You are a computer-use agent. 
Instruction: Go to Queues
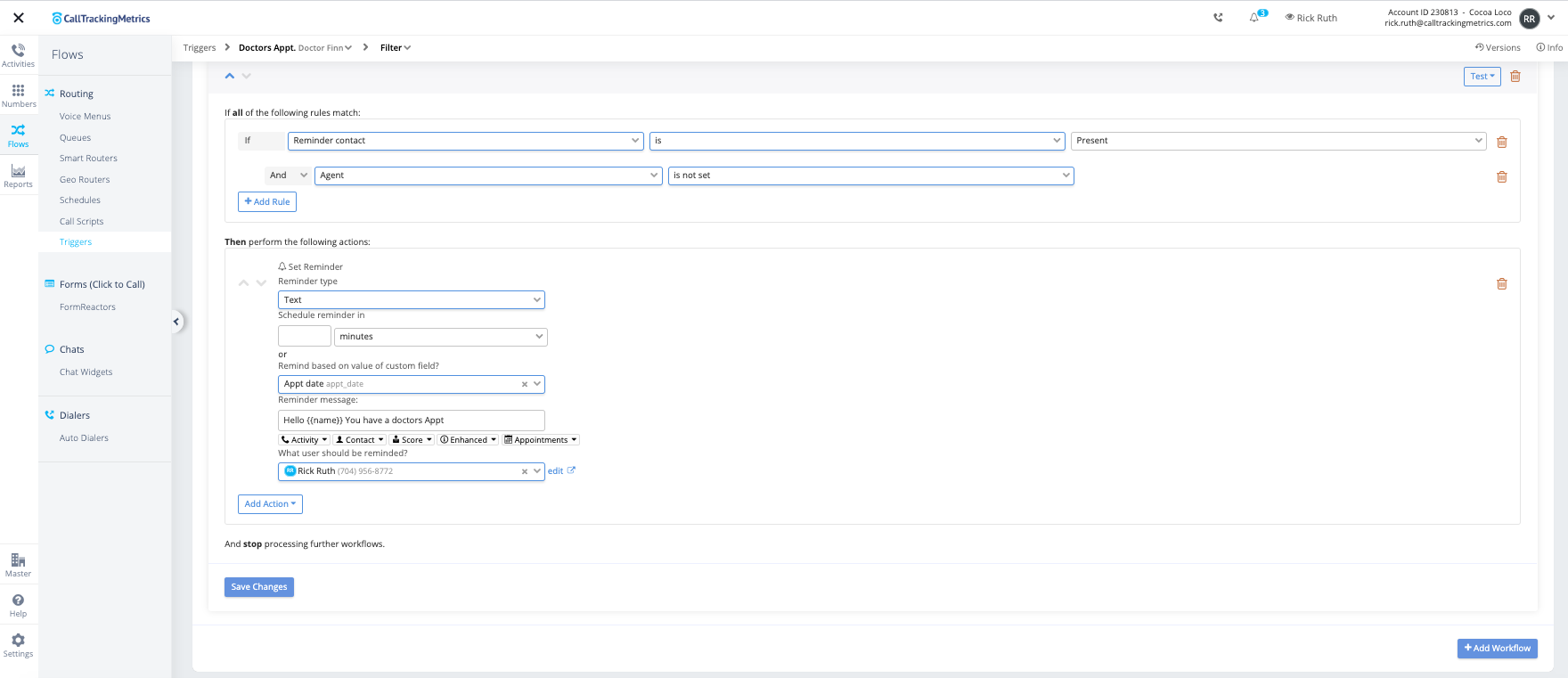click(x=76, y=138)
